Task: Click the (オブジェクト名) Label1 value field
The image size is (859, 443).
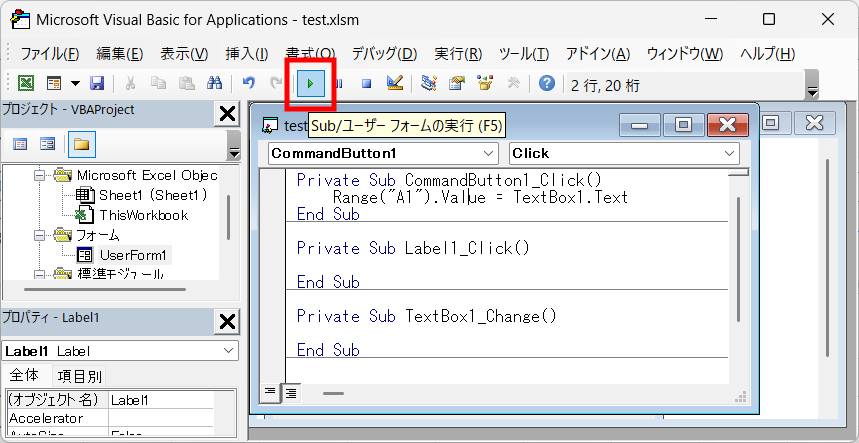Action: 161,400
